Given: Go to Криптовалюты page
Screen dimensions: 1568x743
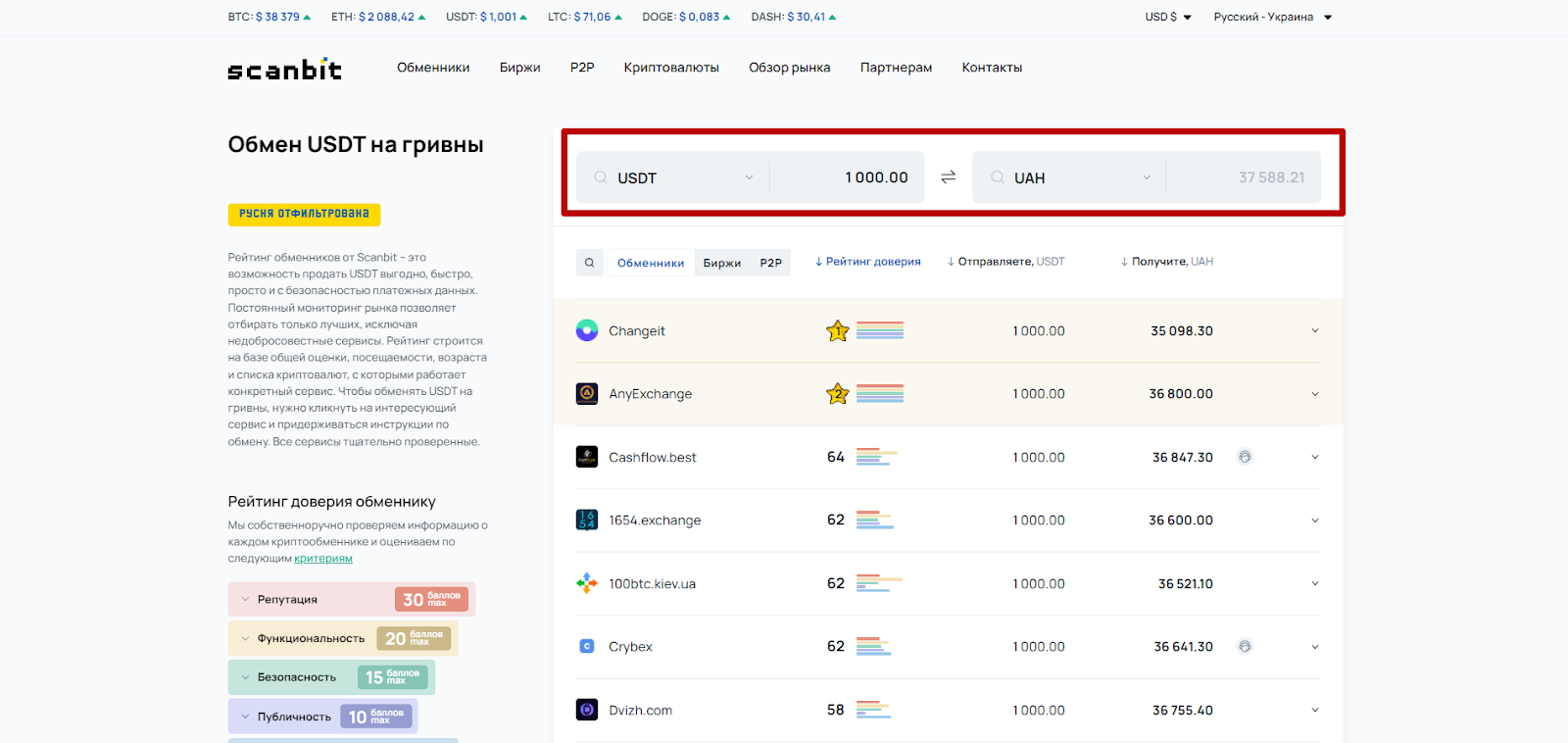Looking at the screenshot, I should click(x=671, y=68).
